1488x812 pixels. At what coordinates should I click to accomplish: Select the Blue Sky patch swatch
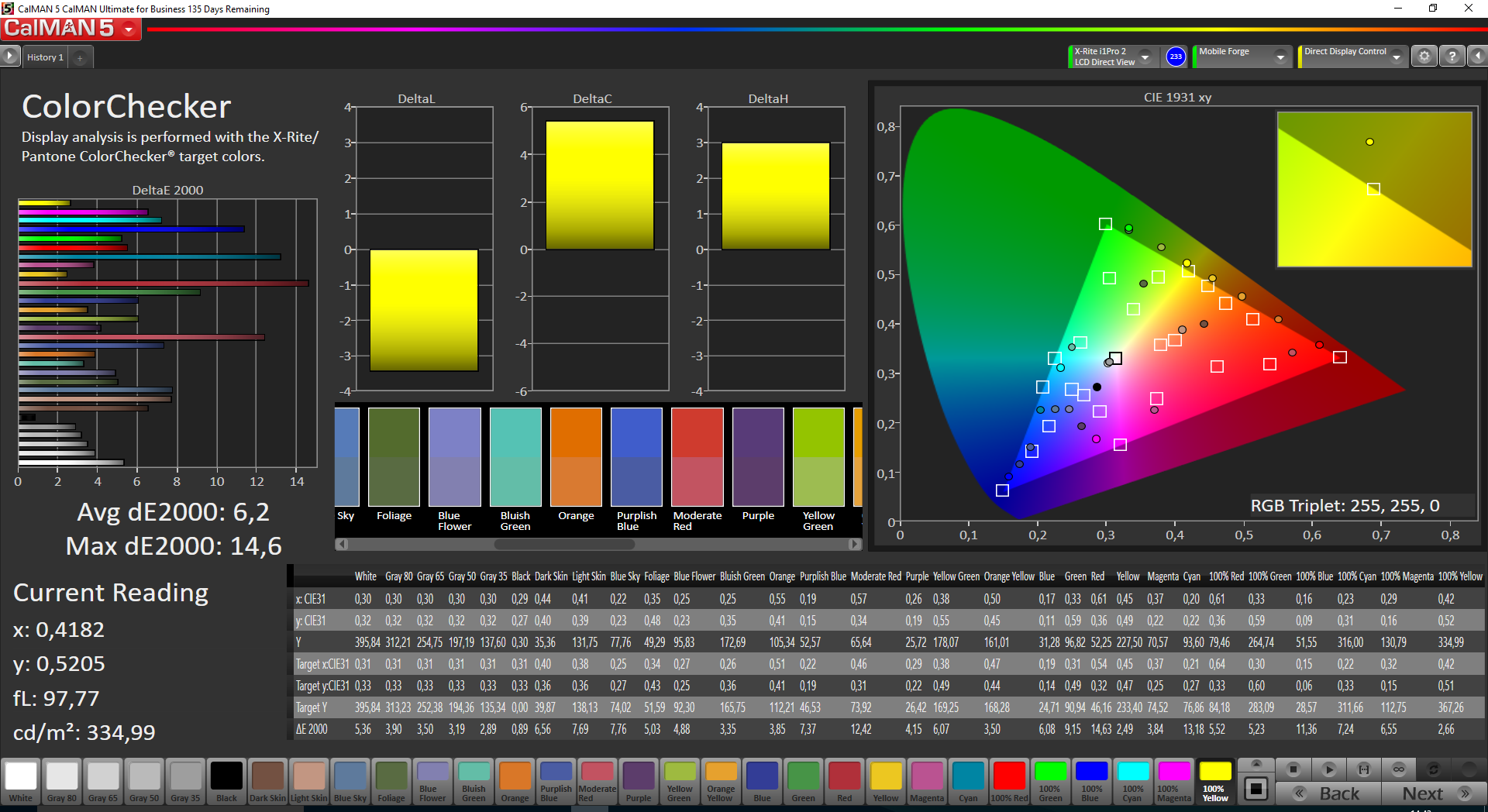tap(350, 782)
